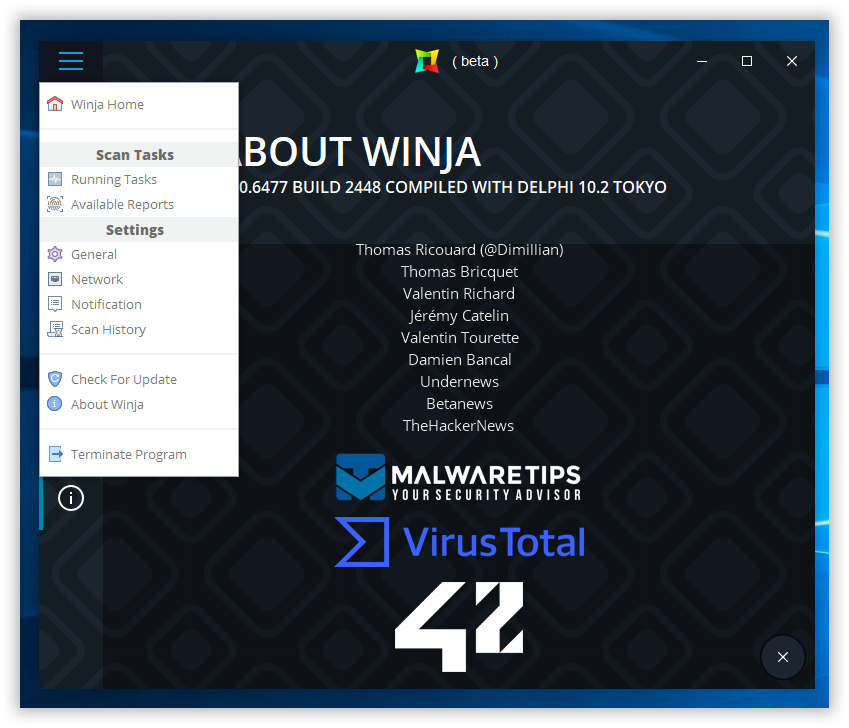Click the VirusTotal logo
849x728 pixels.
460,542
